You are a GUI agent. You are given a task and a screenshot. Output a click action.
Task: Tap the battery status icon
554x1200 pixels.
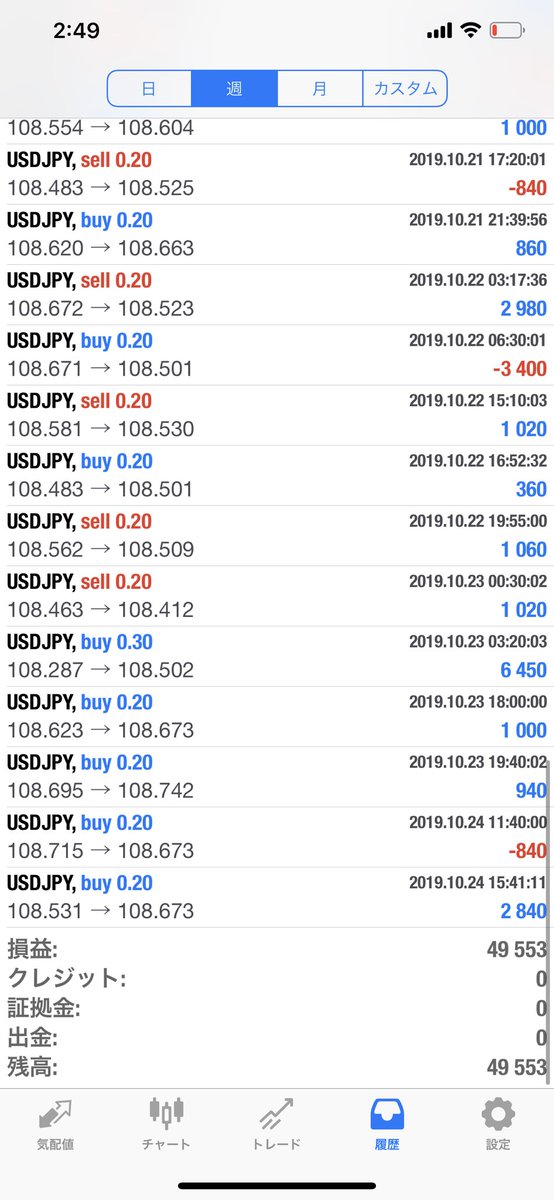(507, 32)
